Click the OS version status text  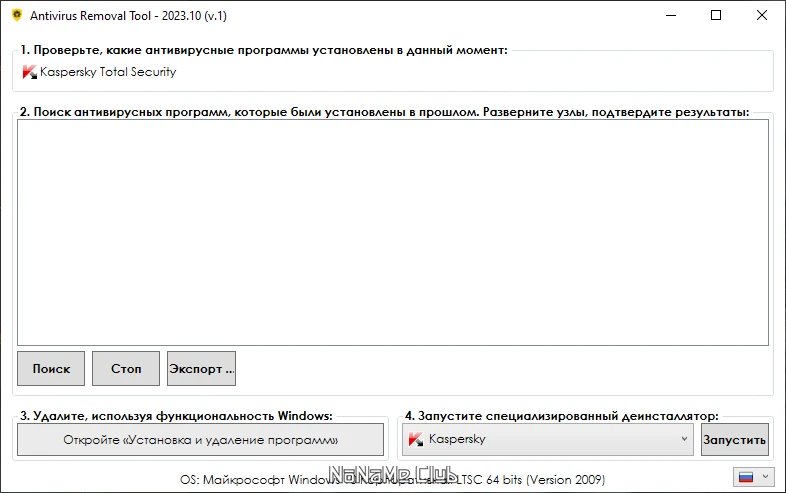click(392, 479)
